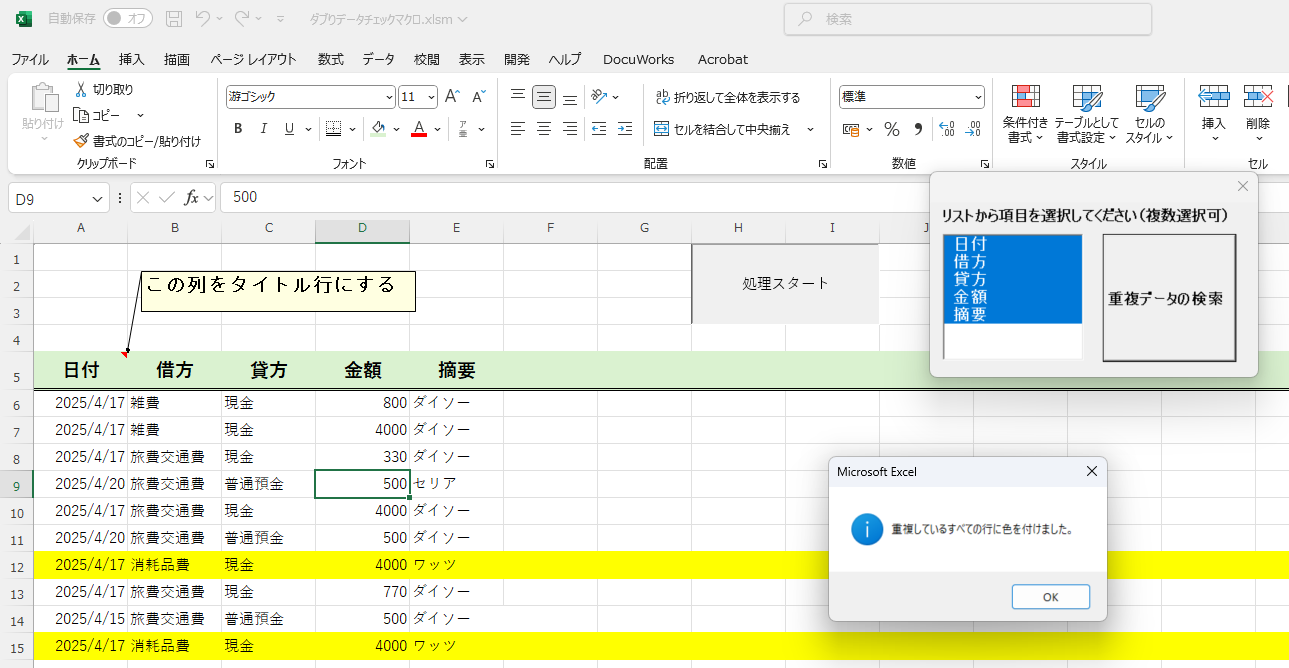
Task: Toggle the AutoSave (自動保存) switch
Action: [128, 19]
